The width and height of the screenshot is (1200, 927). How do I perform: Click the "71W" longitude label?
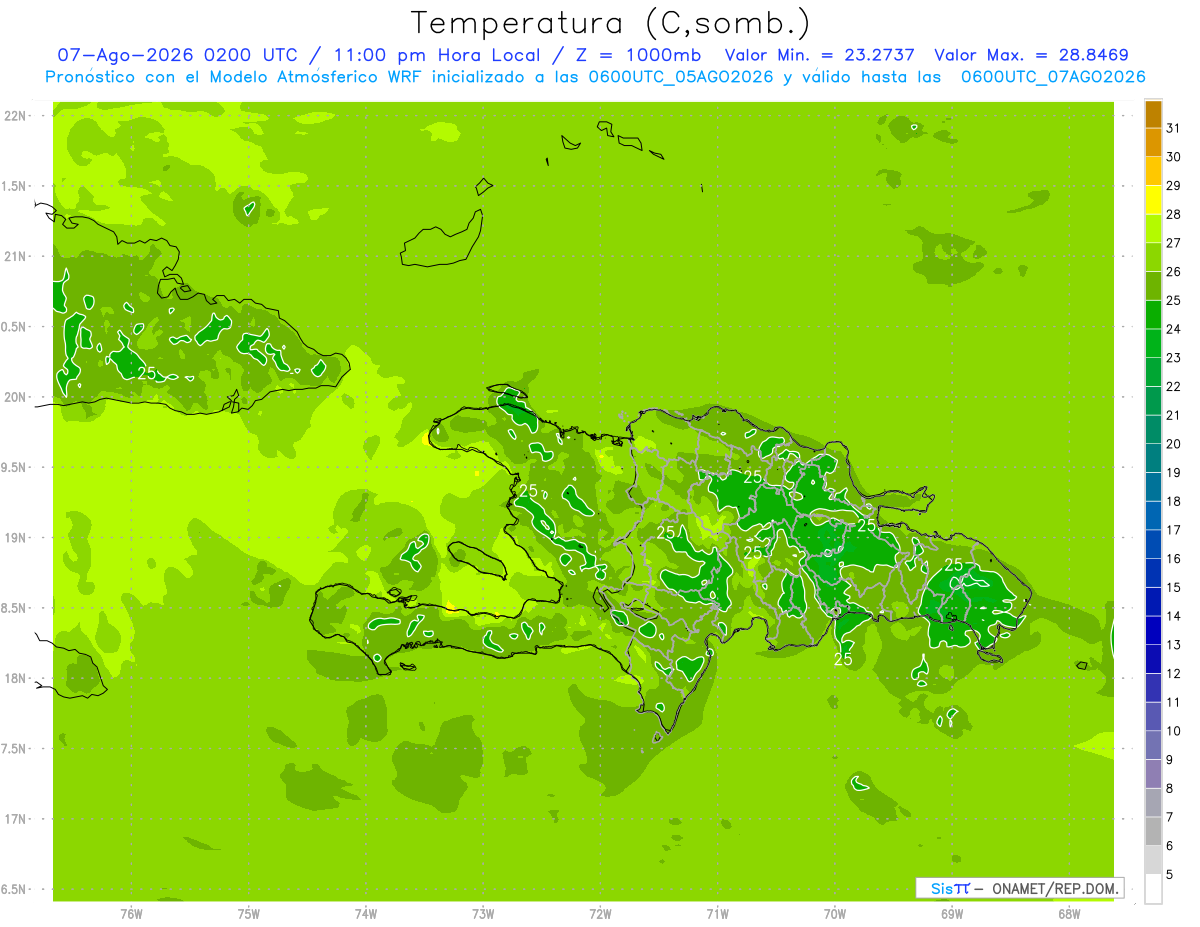717,913
